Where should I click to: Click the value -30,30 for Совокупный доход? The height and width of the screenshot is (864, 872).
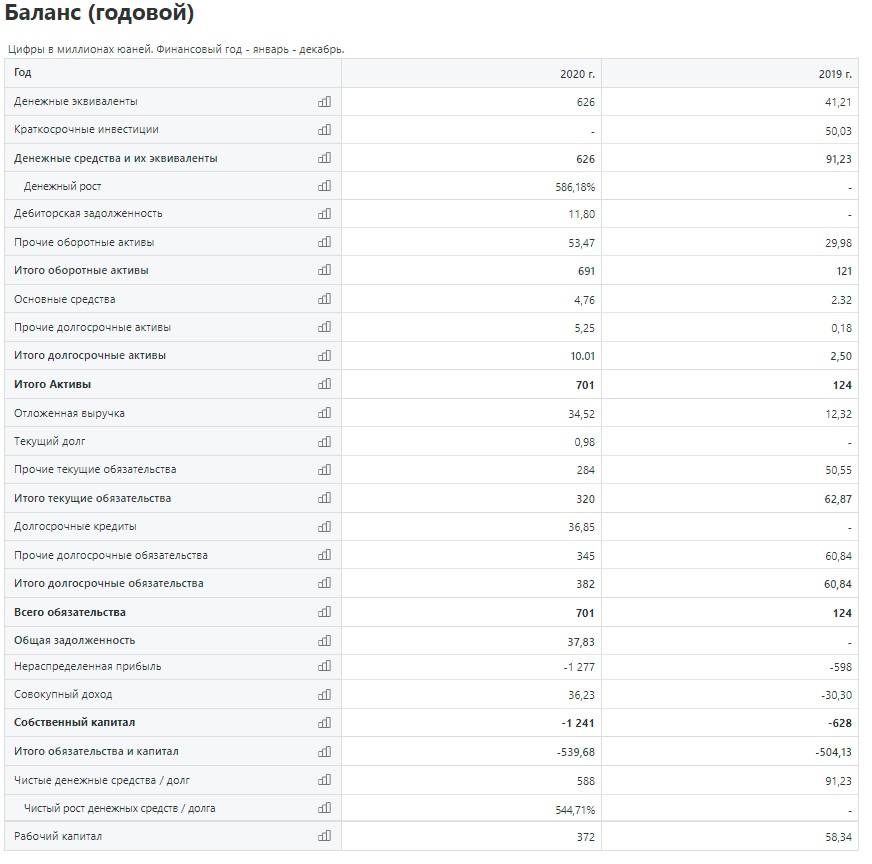tap(836, 695)
